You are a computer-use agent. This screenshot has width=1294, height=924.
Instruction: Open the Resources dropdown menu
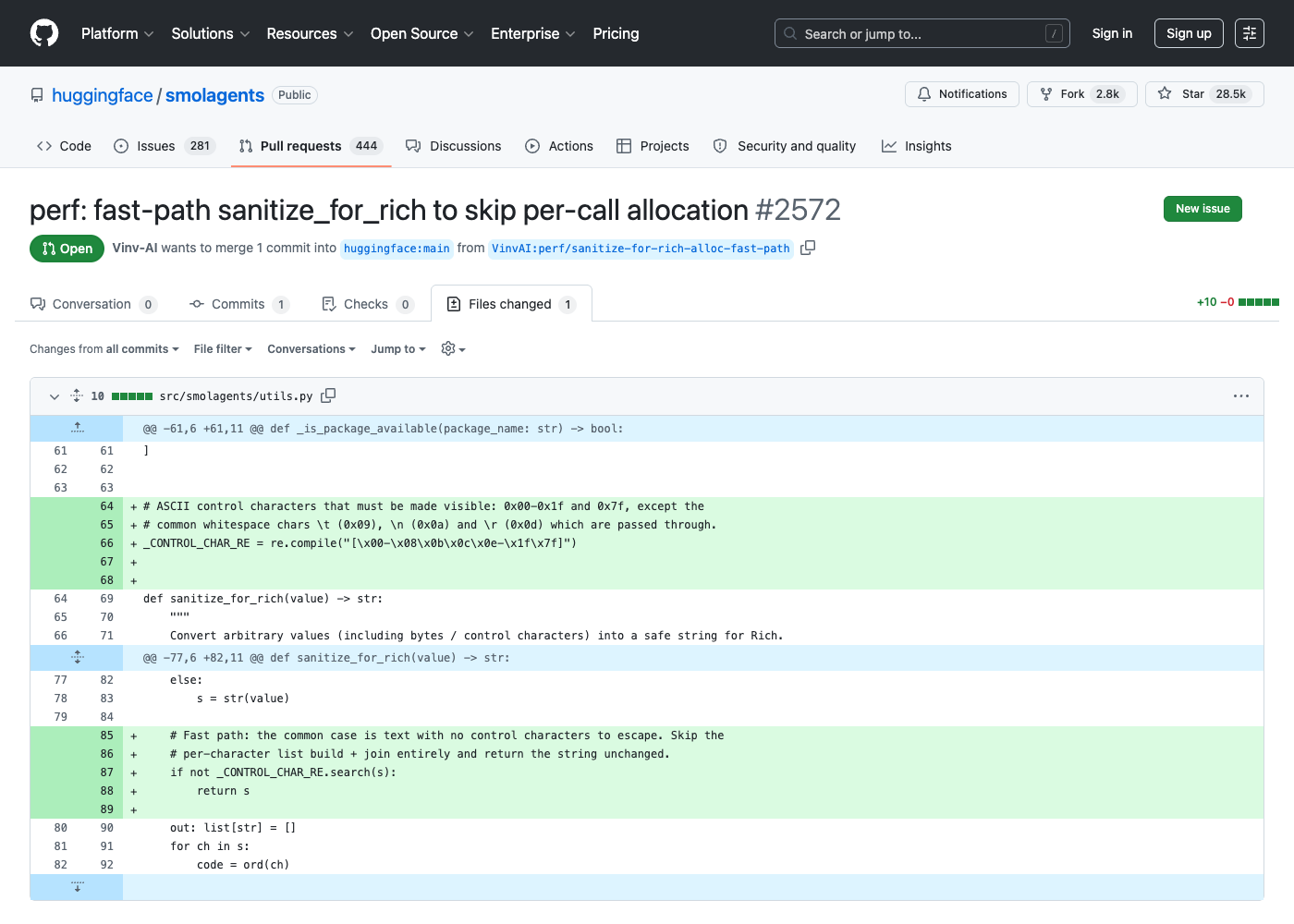click(310, 33)
